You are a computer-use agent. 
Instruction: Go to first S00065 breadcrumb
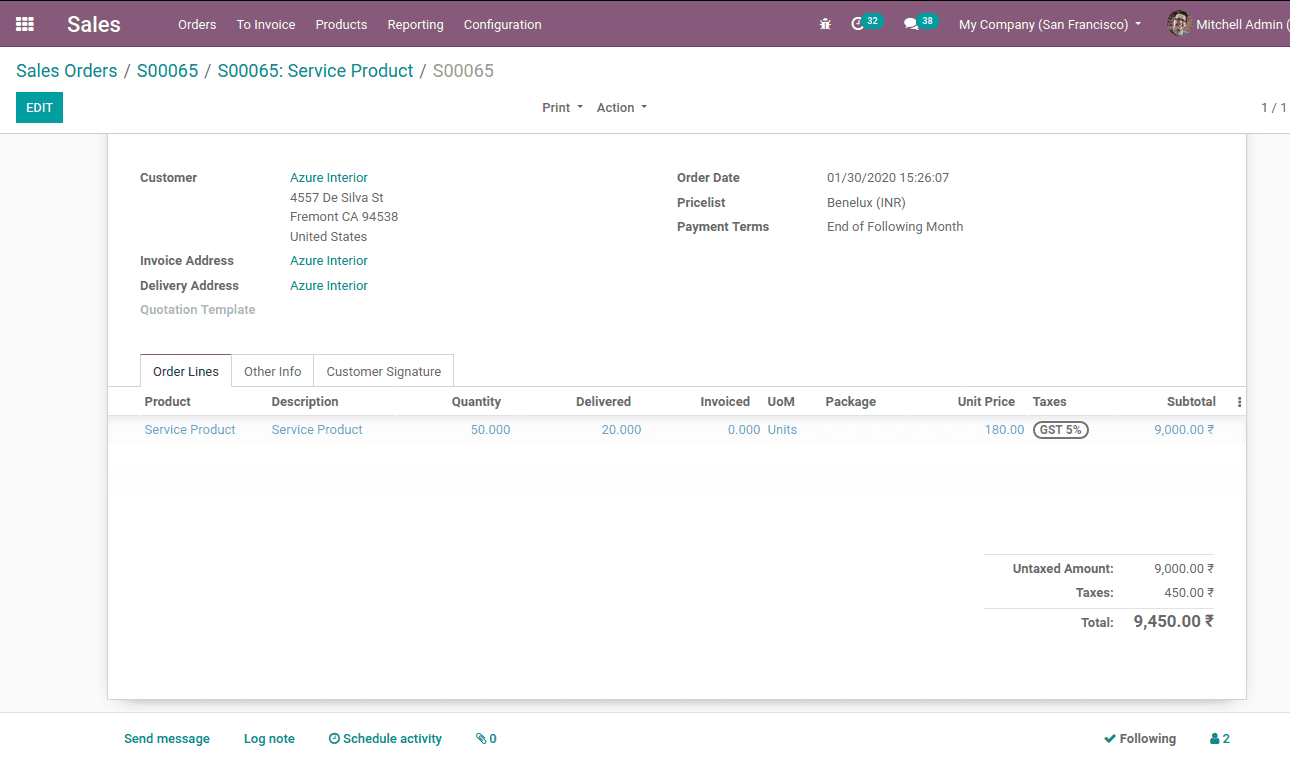point(167,71)
